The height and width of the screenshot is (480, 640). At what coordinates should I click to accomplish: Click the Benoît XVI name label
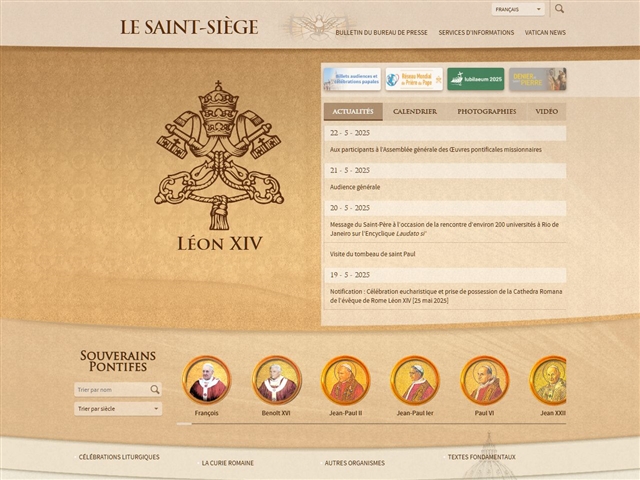[x=276, y=413]
